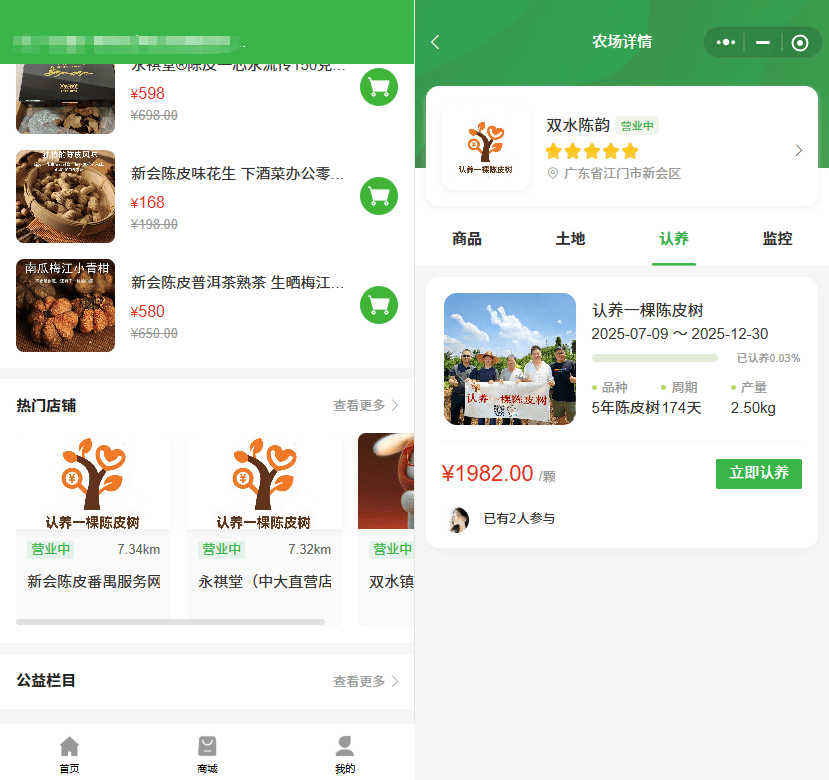The image size is (829, 780).
Task: Switch to the 土地 tab
Action: coord(569,239)
